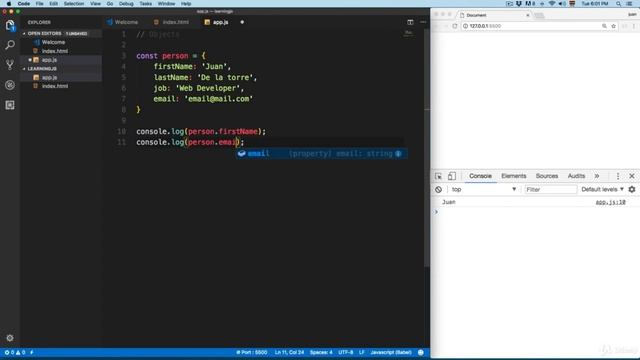640x360 pixels.
Task: Open DevTools customize menu (three dots)
Action: coord(618,176)
